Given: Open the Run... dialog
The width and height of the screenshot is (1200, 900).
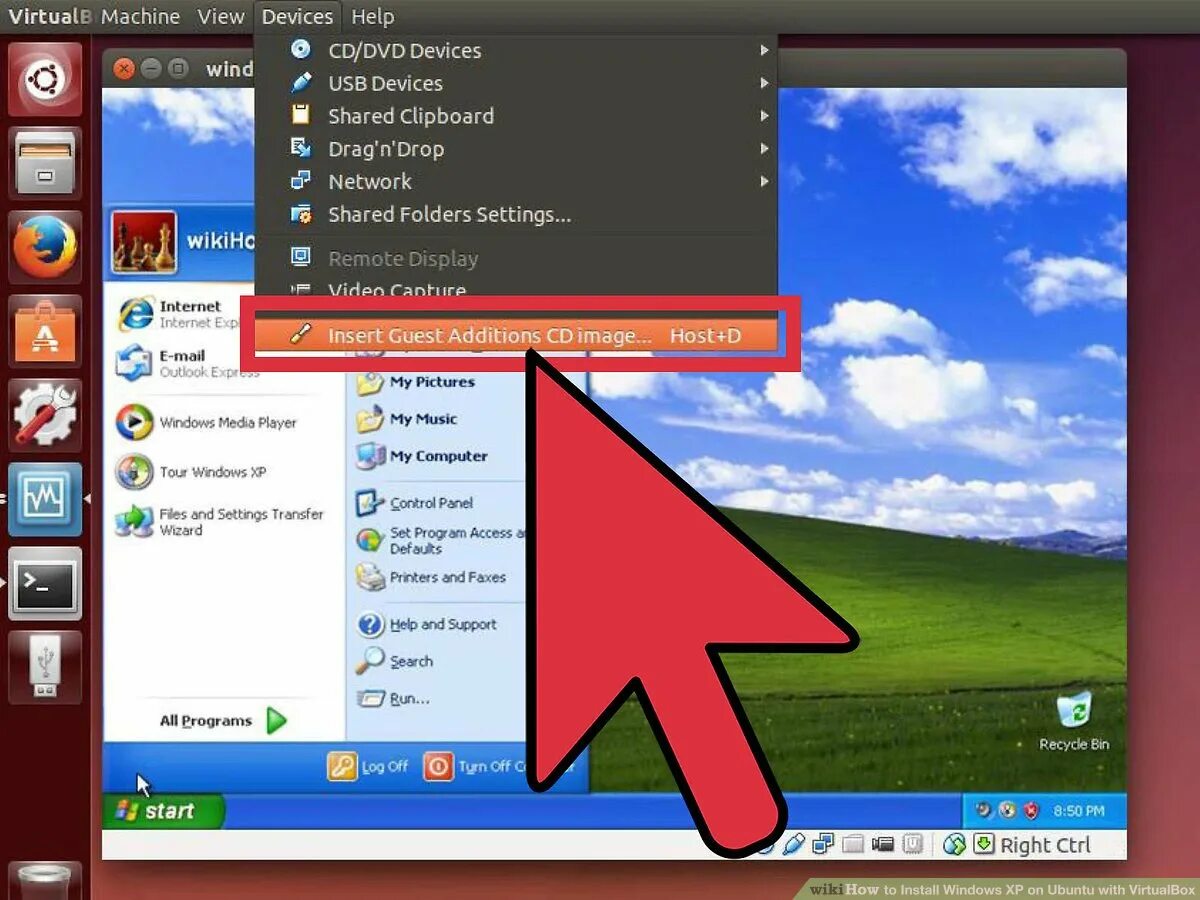Looking at the screenshot, I should 394,698.
